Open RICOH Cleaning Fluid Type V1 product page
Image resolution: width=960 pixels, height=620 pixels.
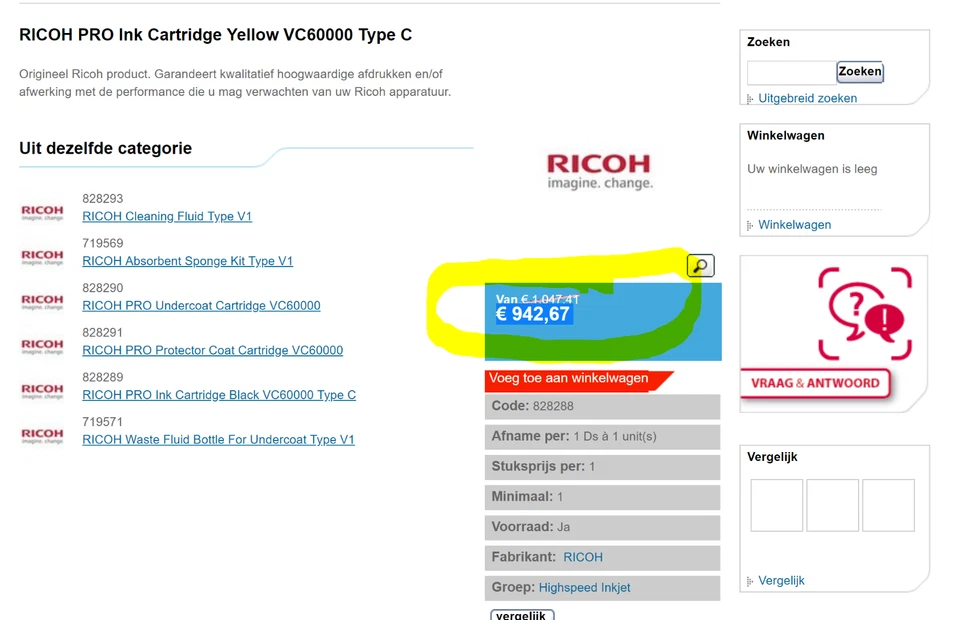point(167,216)
